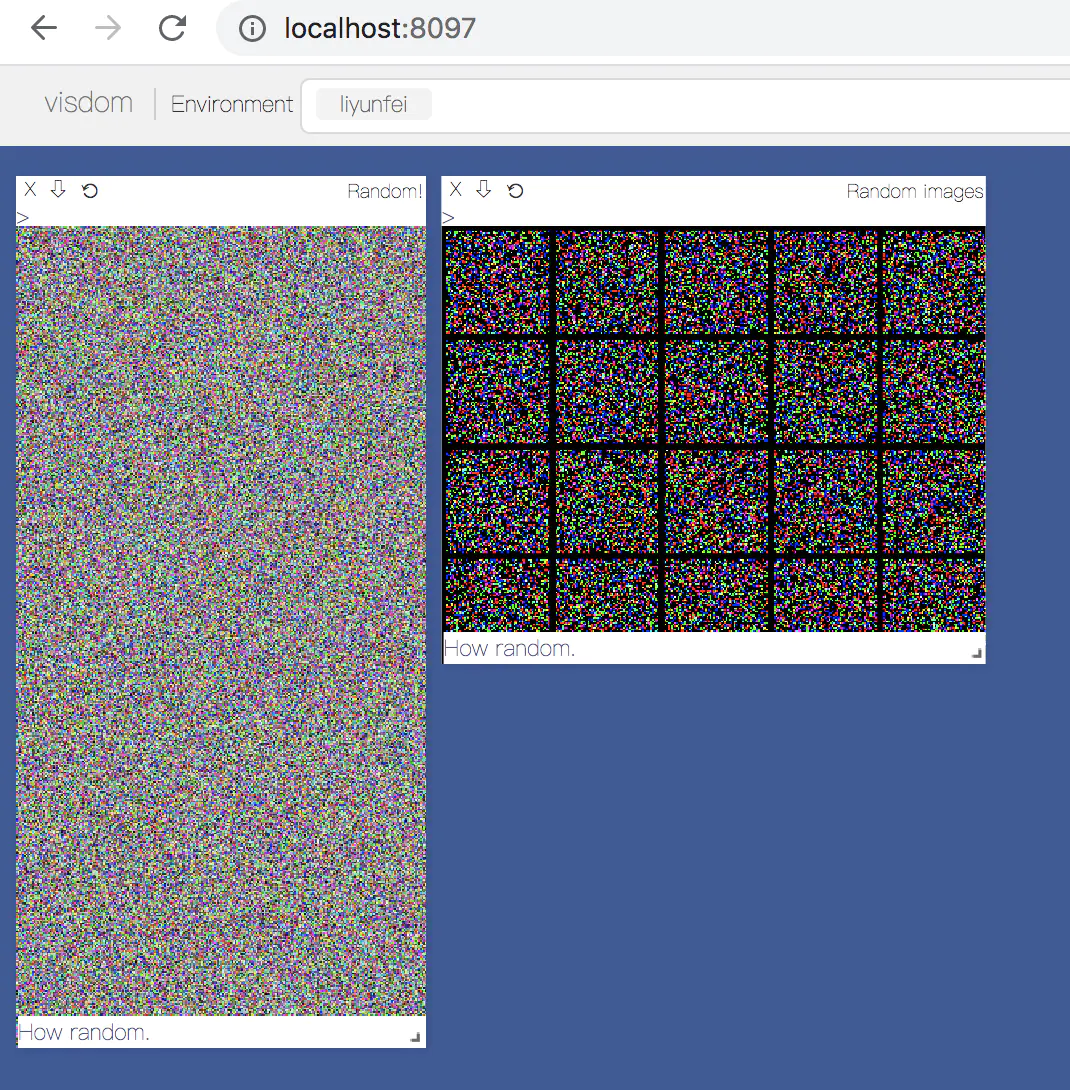Reload the page with the browser refresh icon
This screenshot has width=1070, height=1090.
click(x=172, y=28)
